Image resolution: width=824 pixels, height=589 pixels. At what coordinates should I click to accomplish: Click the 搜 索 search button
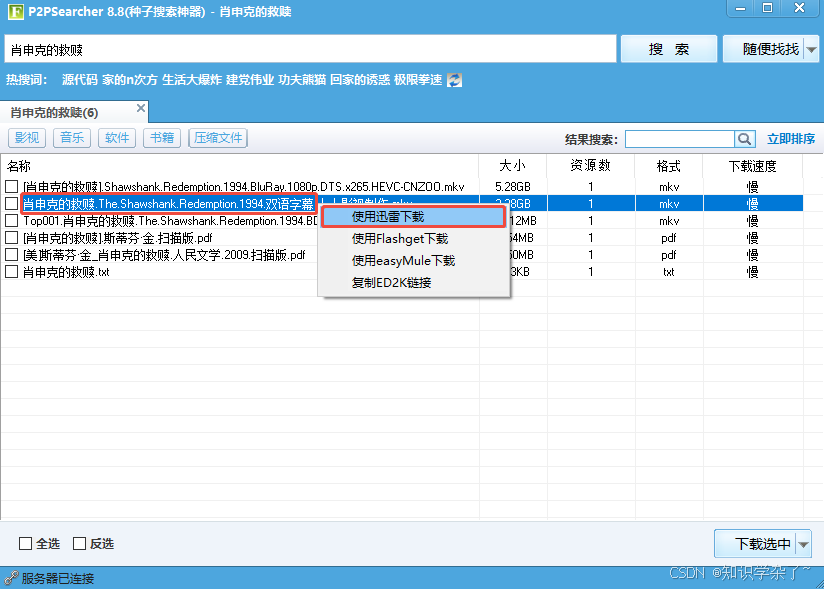pos(668,49)
